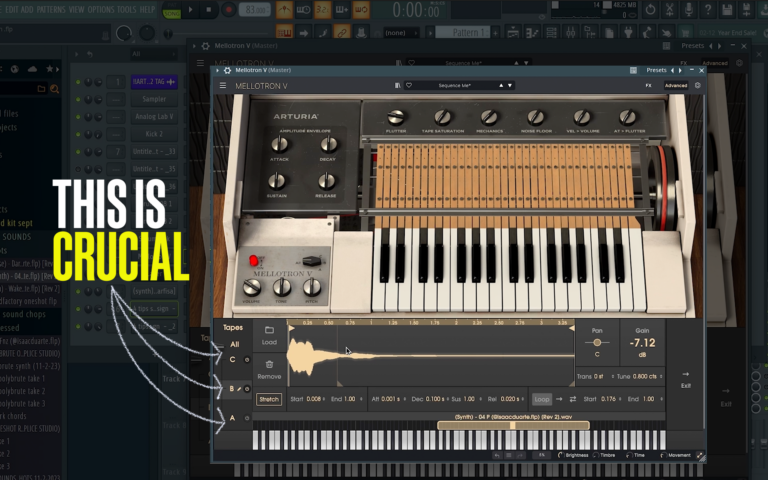
Task: Select the All tapes tab
Action: [x=234, y=344]
